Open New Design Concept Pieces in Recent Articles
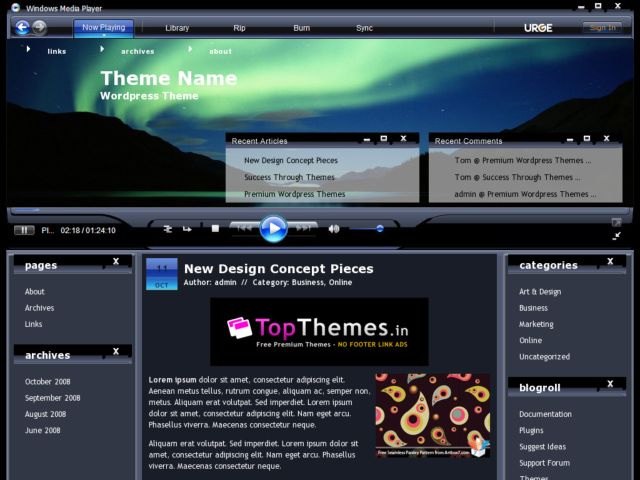 pos(291,160)
